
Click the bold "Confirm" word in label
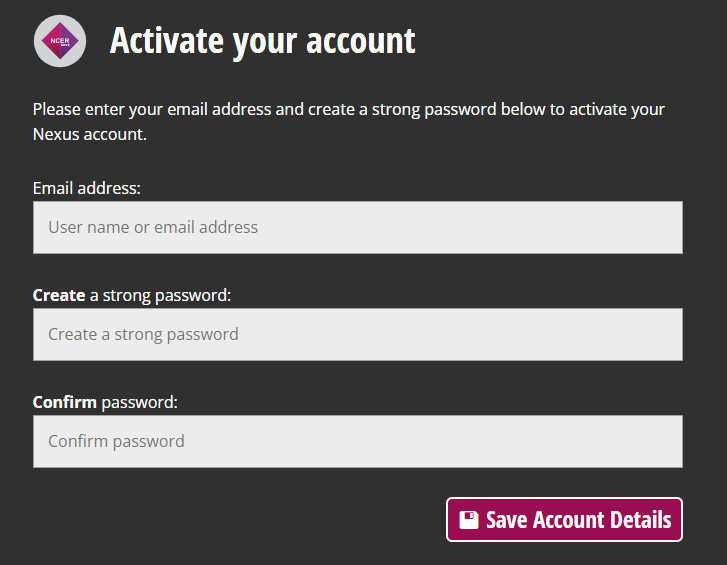point(64,402)
